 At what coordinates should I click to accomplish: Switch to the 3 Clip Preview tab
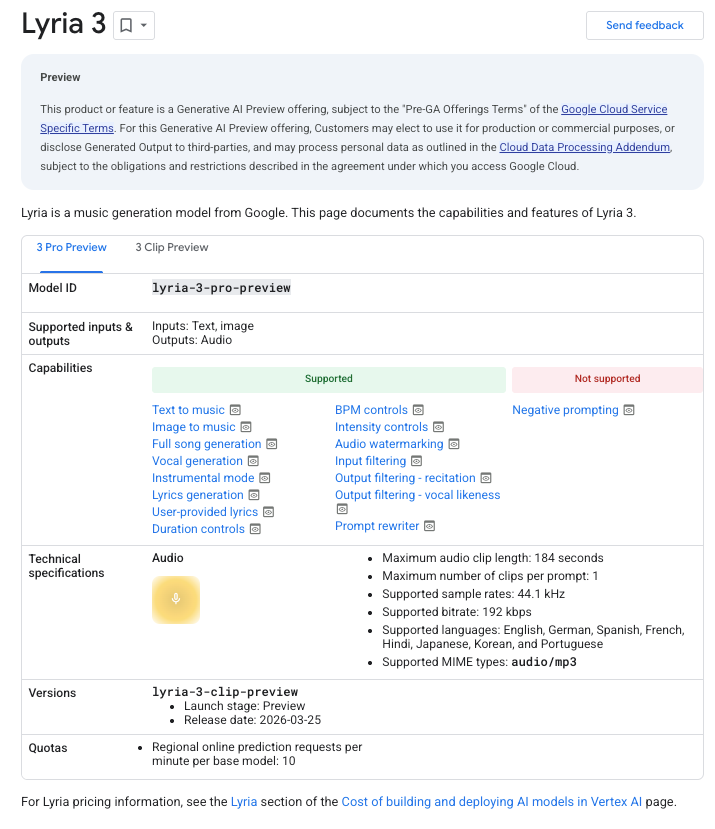172,247
